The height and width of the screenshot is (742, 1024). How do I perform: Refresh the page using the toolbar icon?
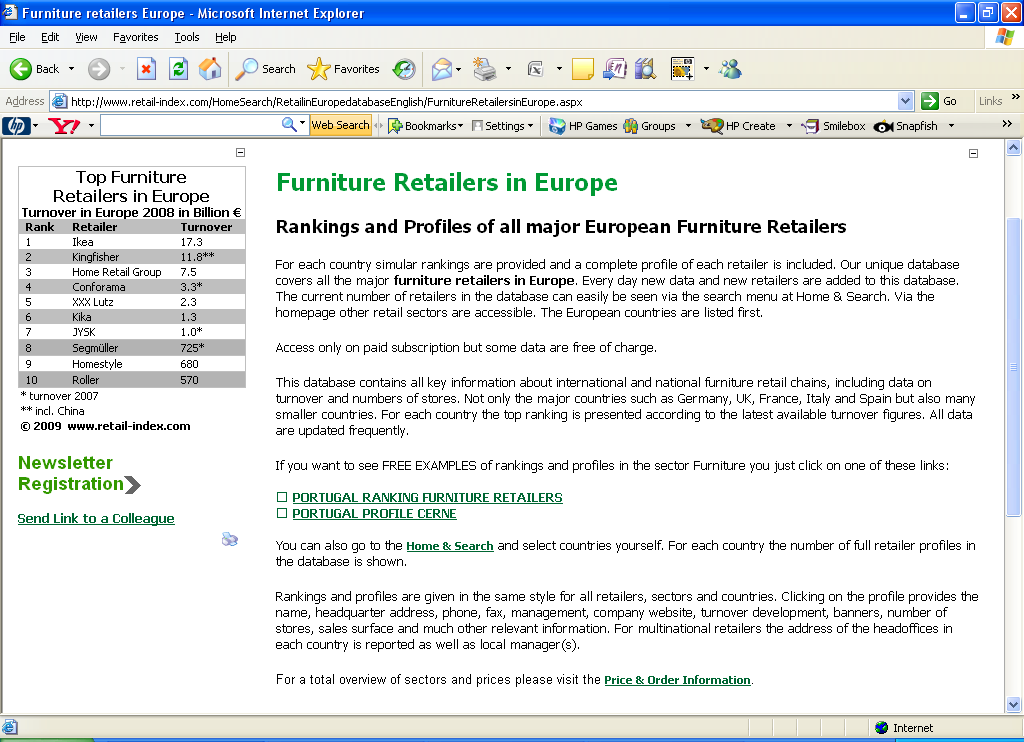(x=178, y=69)
